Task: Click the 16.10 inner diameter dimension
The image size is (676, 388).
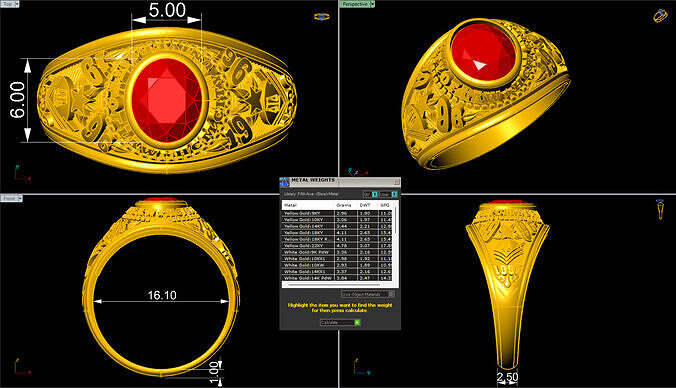Action: click(162, 295)
